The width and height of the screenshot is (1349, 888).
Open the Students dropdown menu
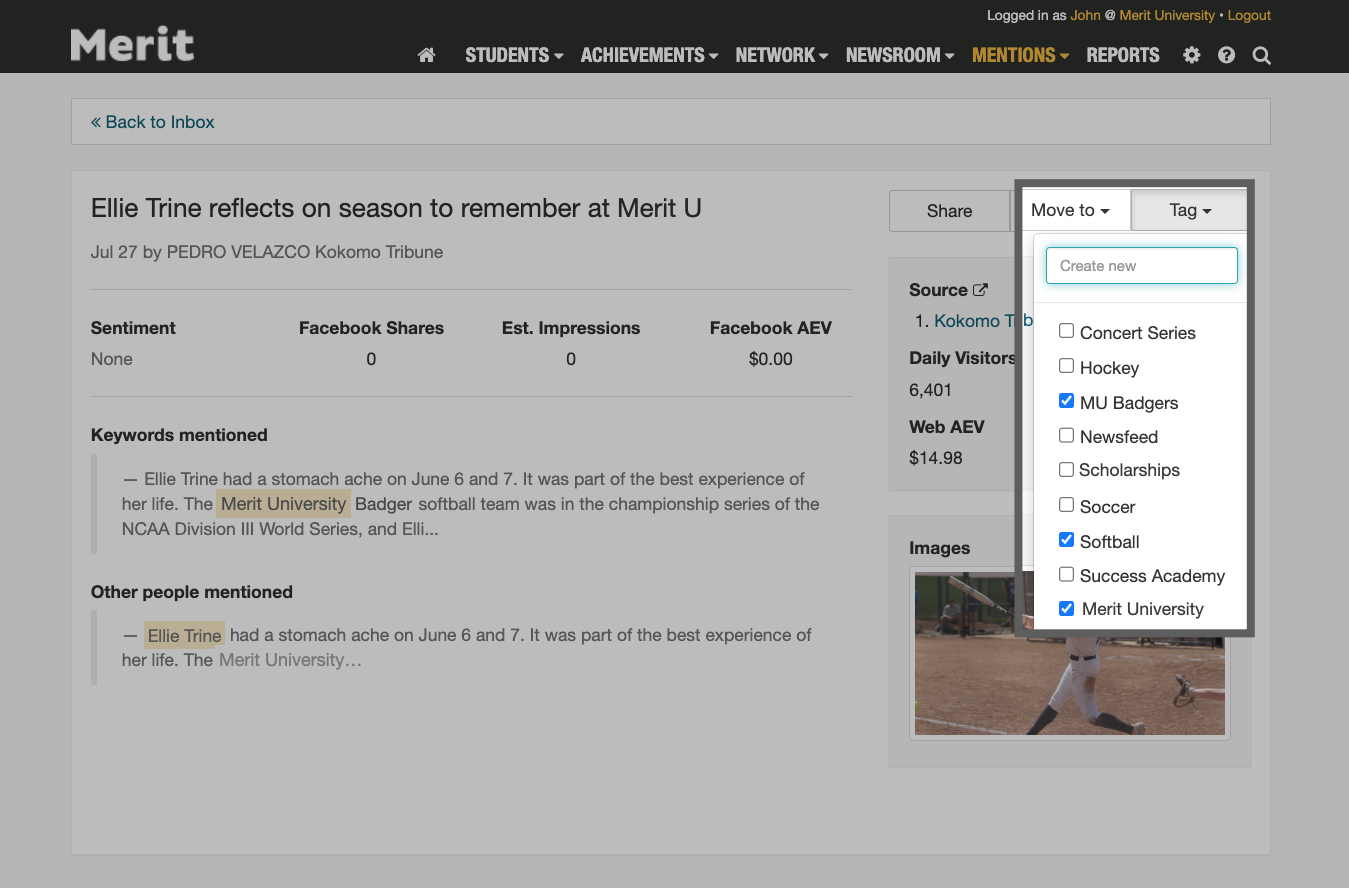(x=514, y=56)
